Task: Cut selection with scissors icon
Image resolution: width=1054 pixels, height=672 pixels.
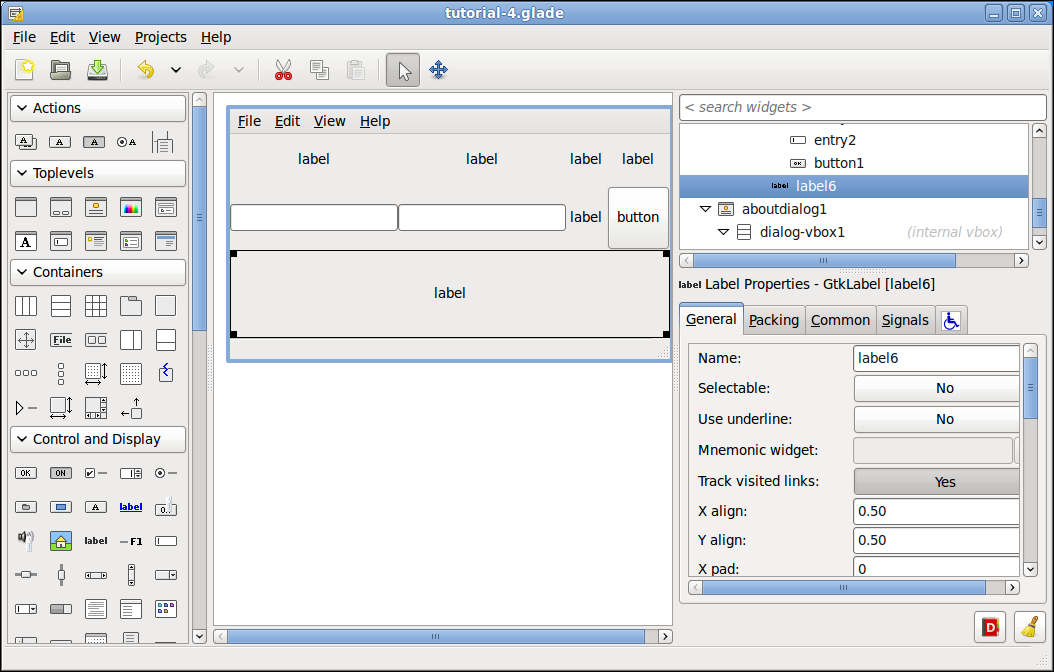Action: tap(283, 69)
